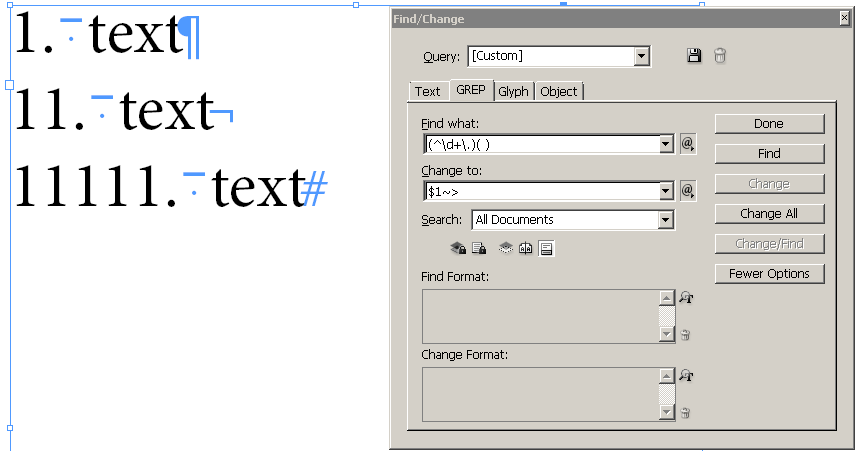The image size is (857, 451).
Task: Click the Change Format scroll down arrow
Action: [667, 413]
